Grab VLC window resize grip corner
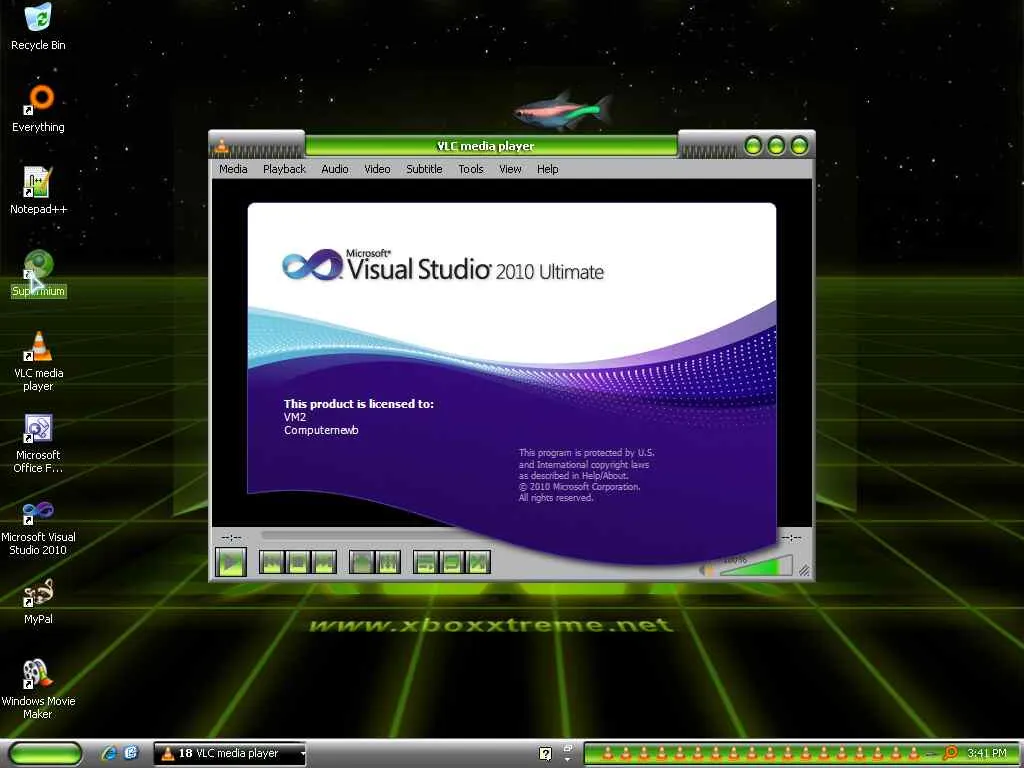Viewport: 1024px width, 768px height. [805, 570]
